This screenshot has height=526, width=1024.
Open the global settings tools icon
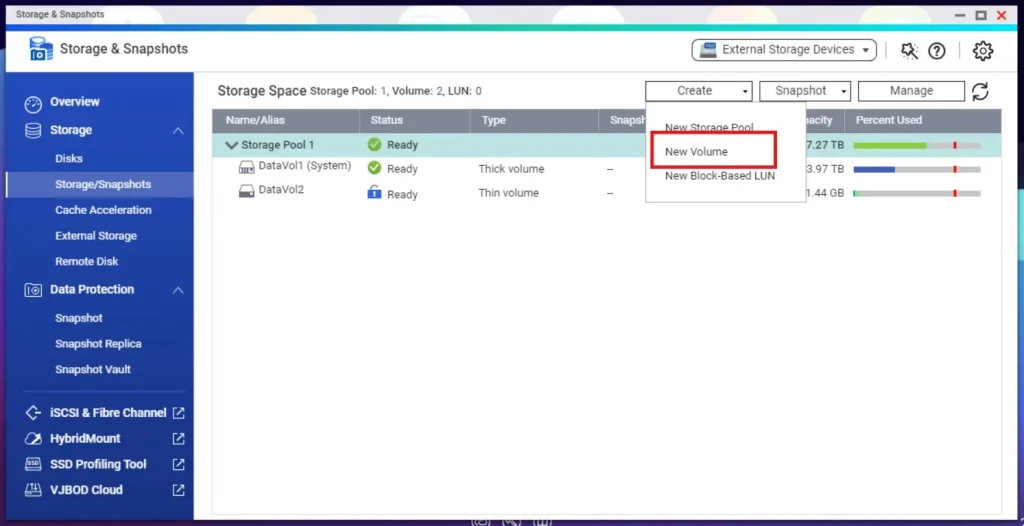coord(909,50)
